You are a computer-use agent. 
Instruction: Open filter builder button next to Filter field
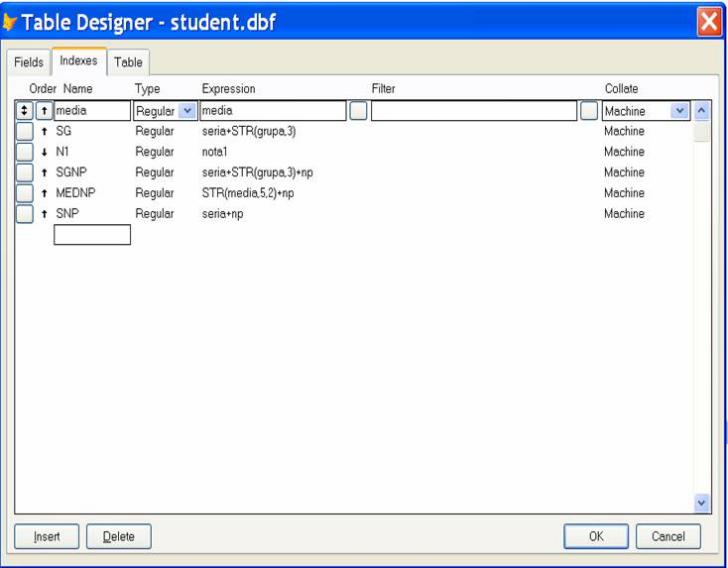pos(589,111)
